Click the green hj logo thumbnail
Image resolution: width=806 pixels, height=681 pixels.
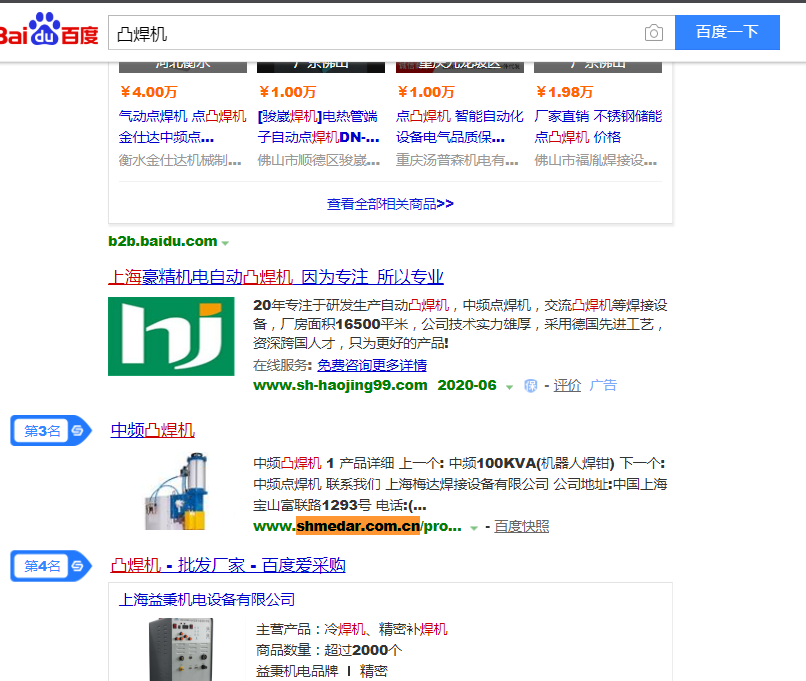coord(171,336)
